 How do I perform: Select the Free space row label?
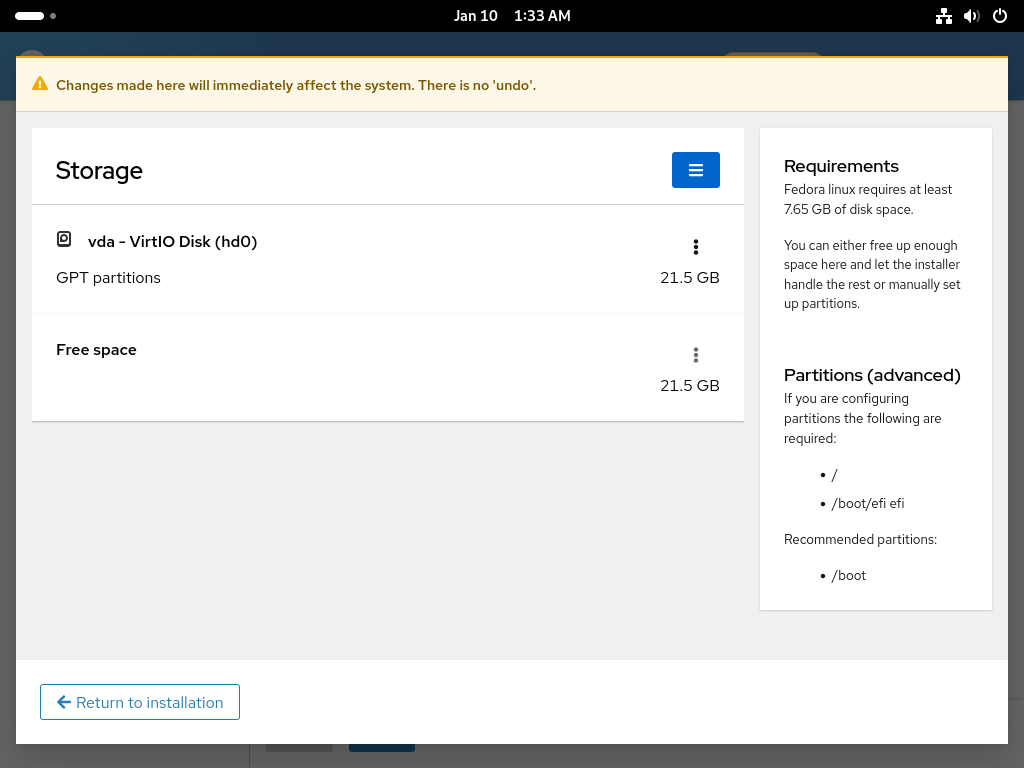point(96,350)
